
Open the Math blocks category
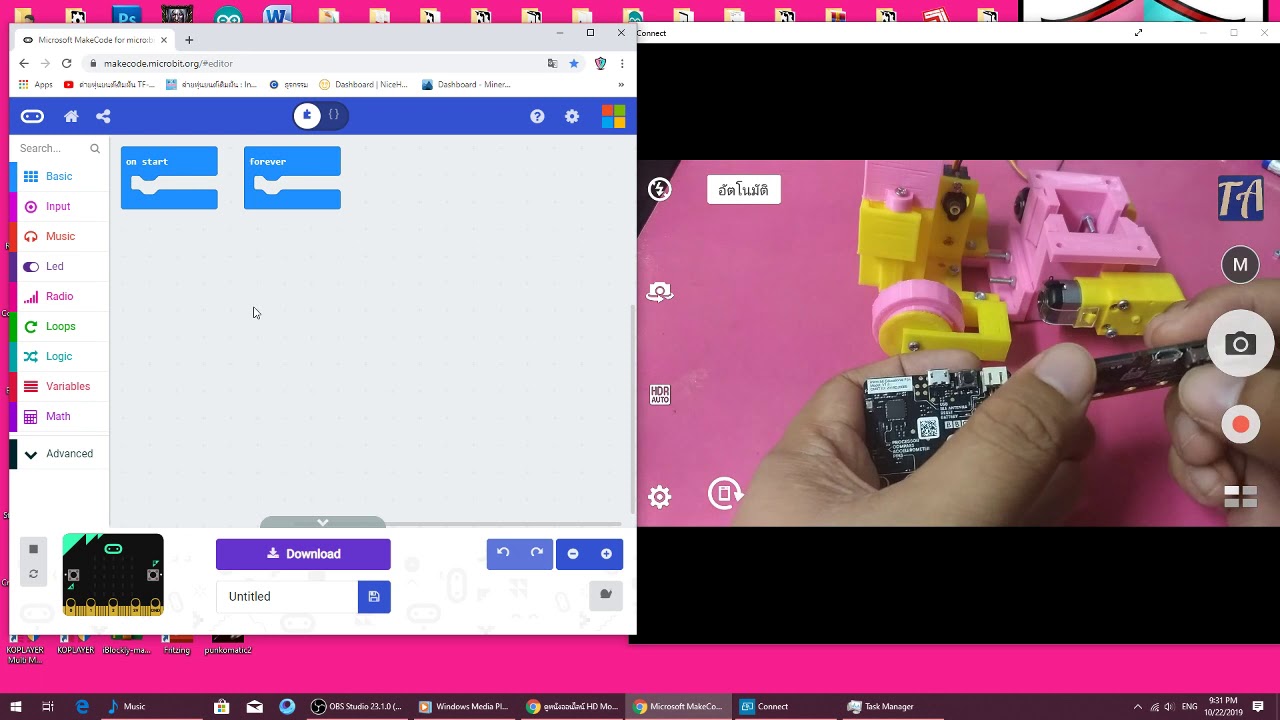coord(60,416)
